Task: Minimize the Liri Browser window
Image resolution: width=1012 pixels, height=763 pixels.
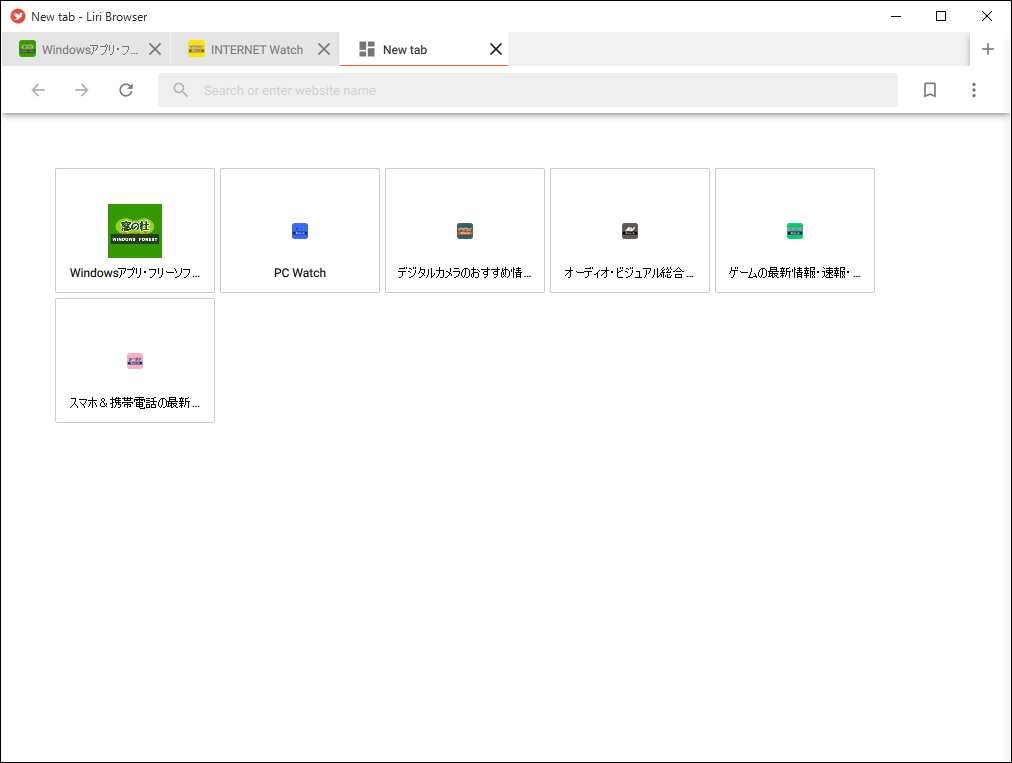Action: 896,16
